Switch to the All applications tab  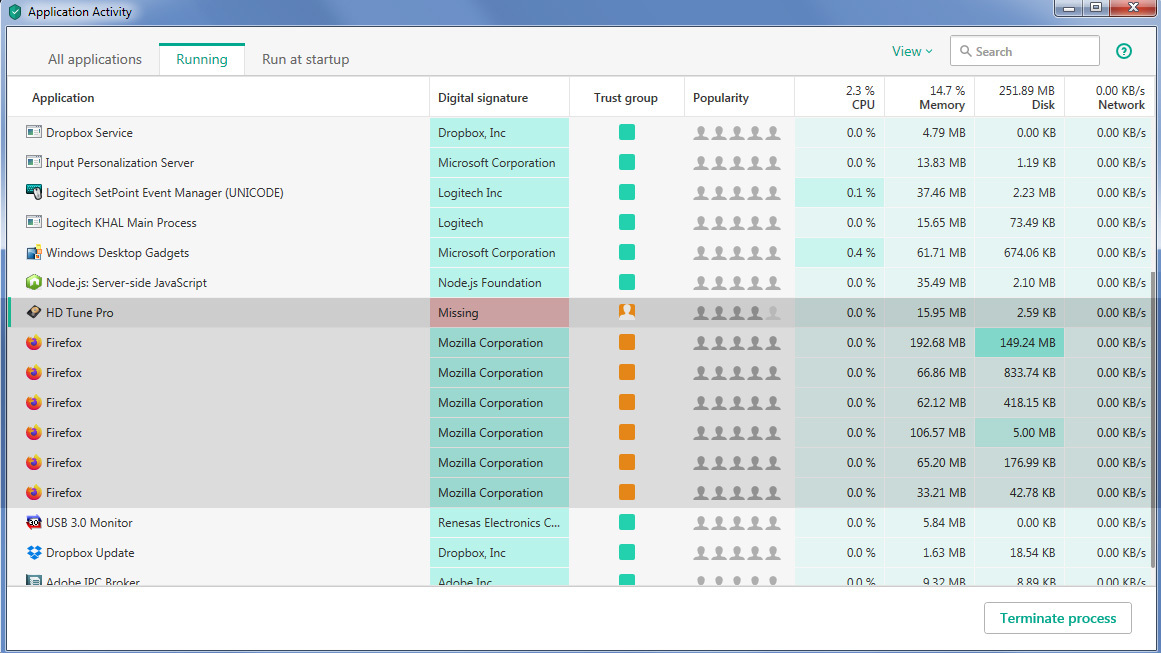(x=95, y=59)
